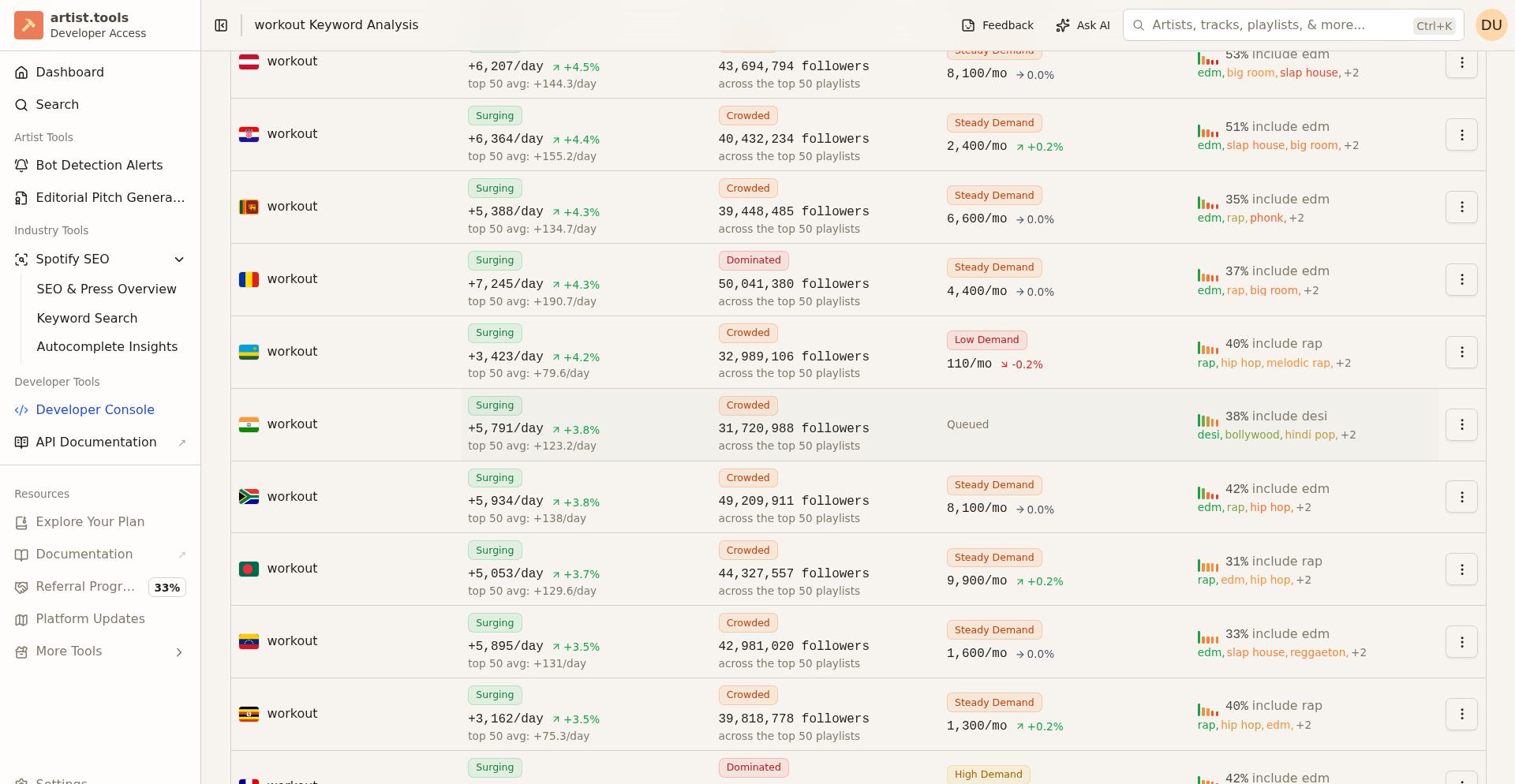The height and width of the screenshot is (784, 1515).
Task: Click the 38% include desi genre bars
Action: point(1207,420)
